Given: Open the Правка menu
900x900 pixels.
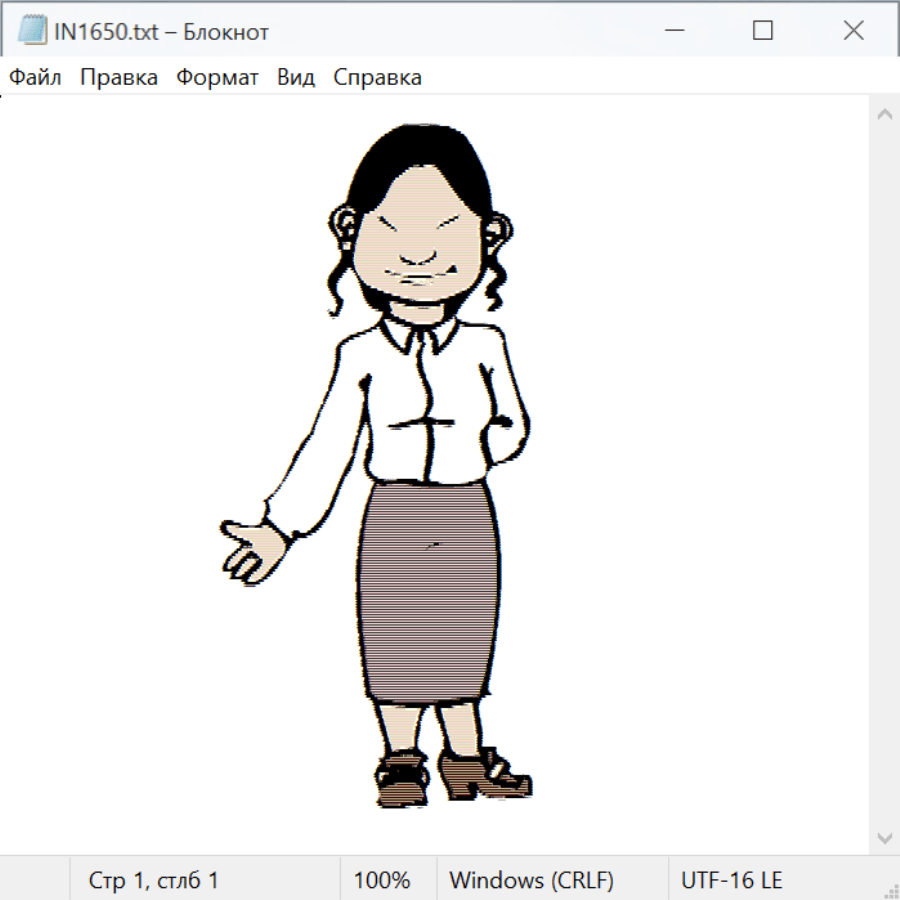Looking at the screenshot, I should click(119, 78).
